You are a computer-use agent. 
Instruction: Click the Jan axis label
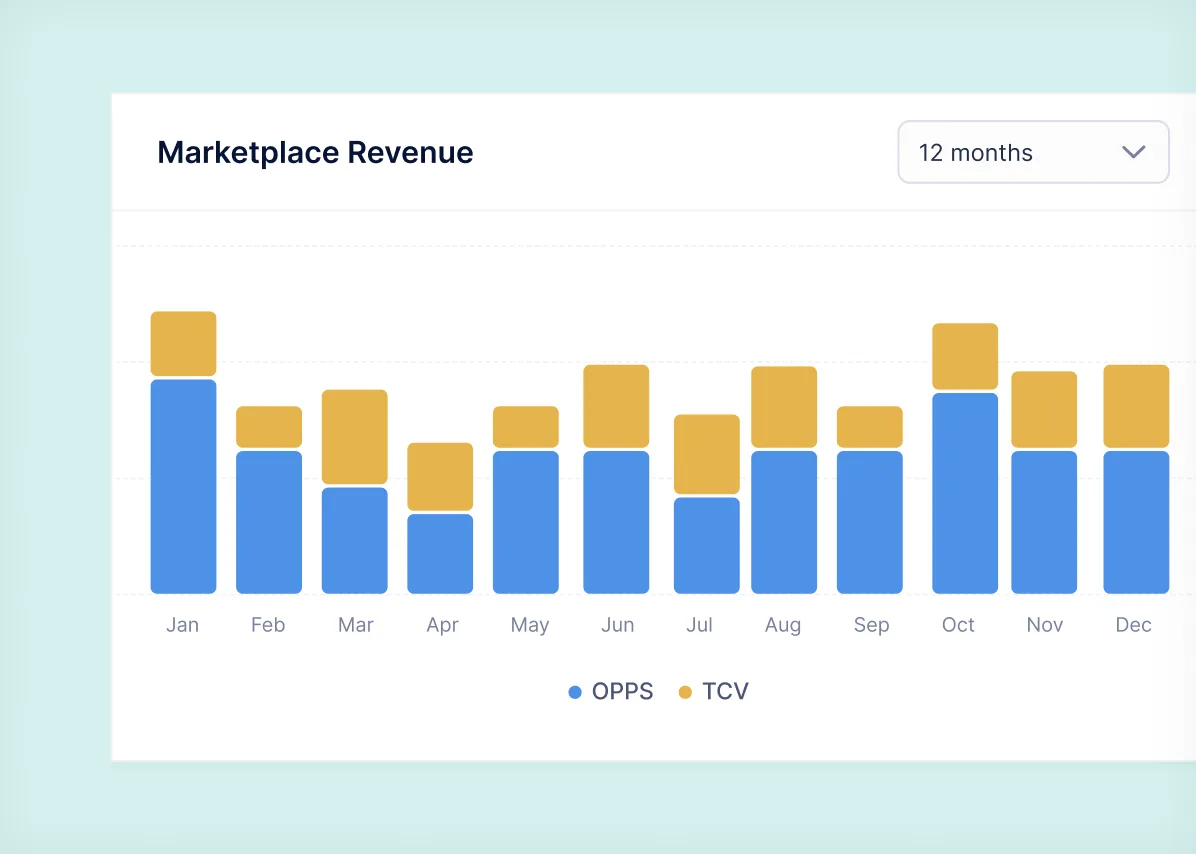coord(182,625)
